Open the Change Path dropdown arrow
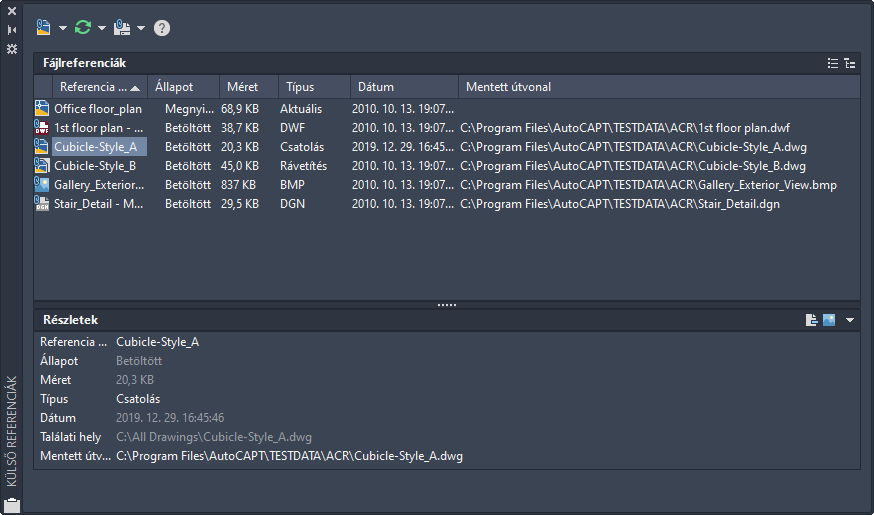Viewport: 874px width, 515px height. point(141,28)
